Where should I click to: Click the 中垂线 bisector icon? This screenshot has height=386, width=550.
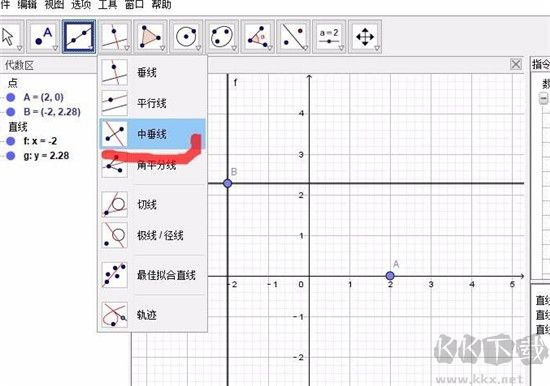114,134
